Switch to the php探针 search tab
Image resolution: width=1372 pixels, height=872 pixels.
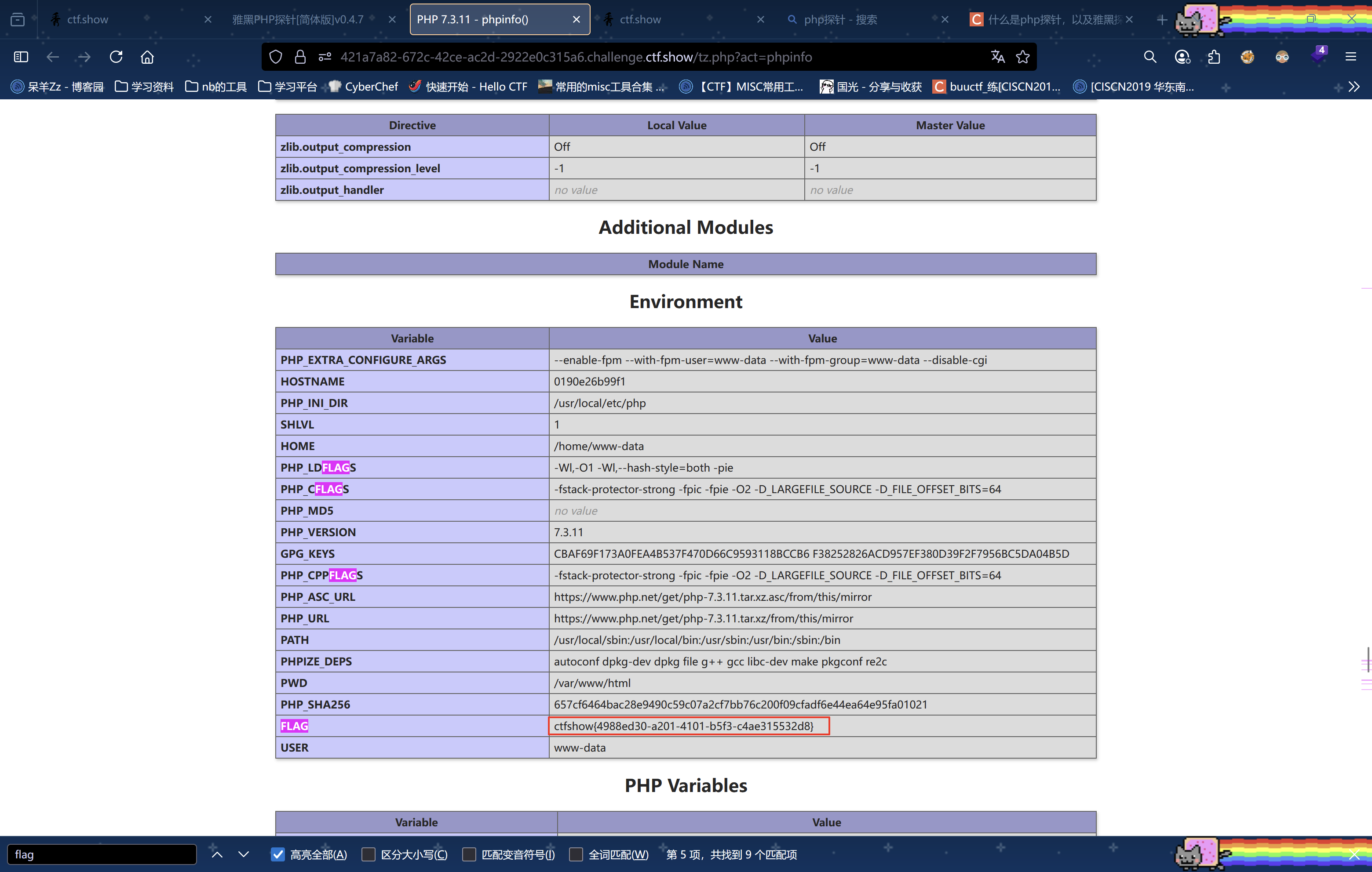point(840,19)
